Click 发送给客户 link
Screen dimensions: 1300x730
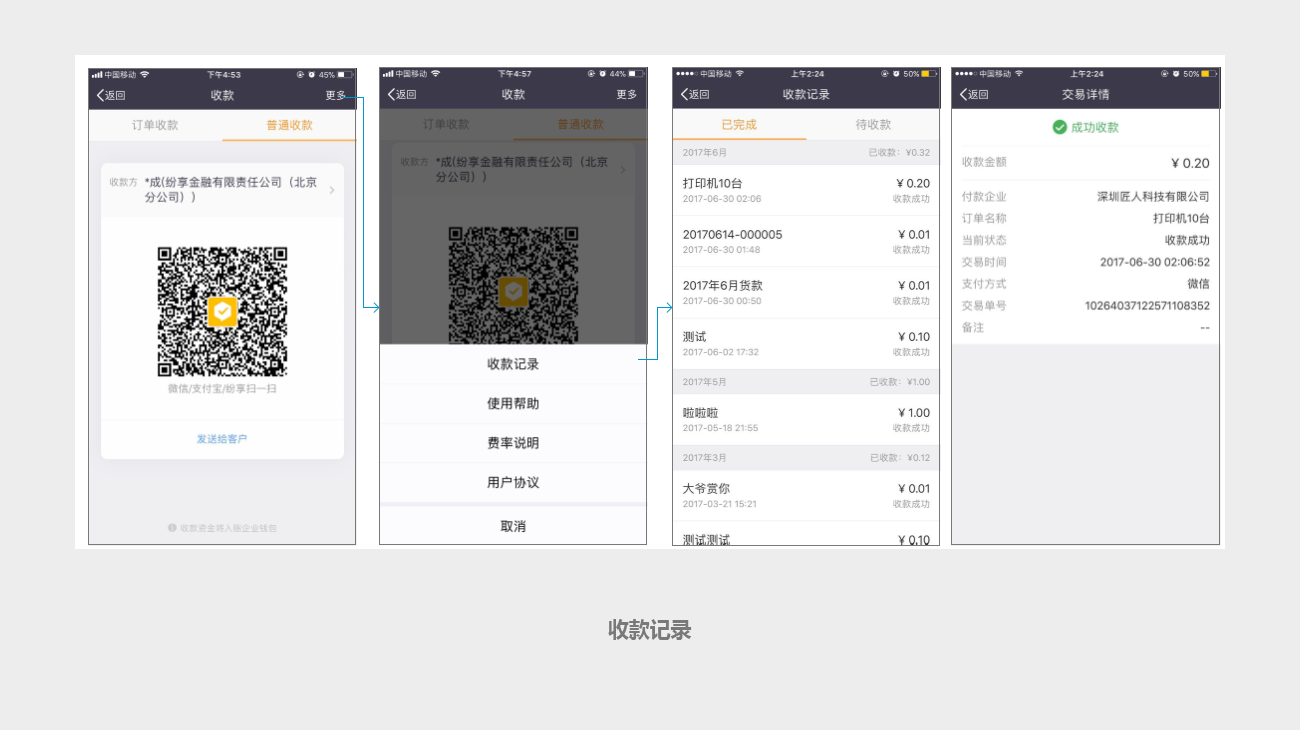(222, 439)
